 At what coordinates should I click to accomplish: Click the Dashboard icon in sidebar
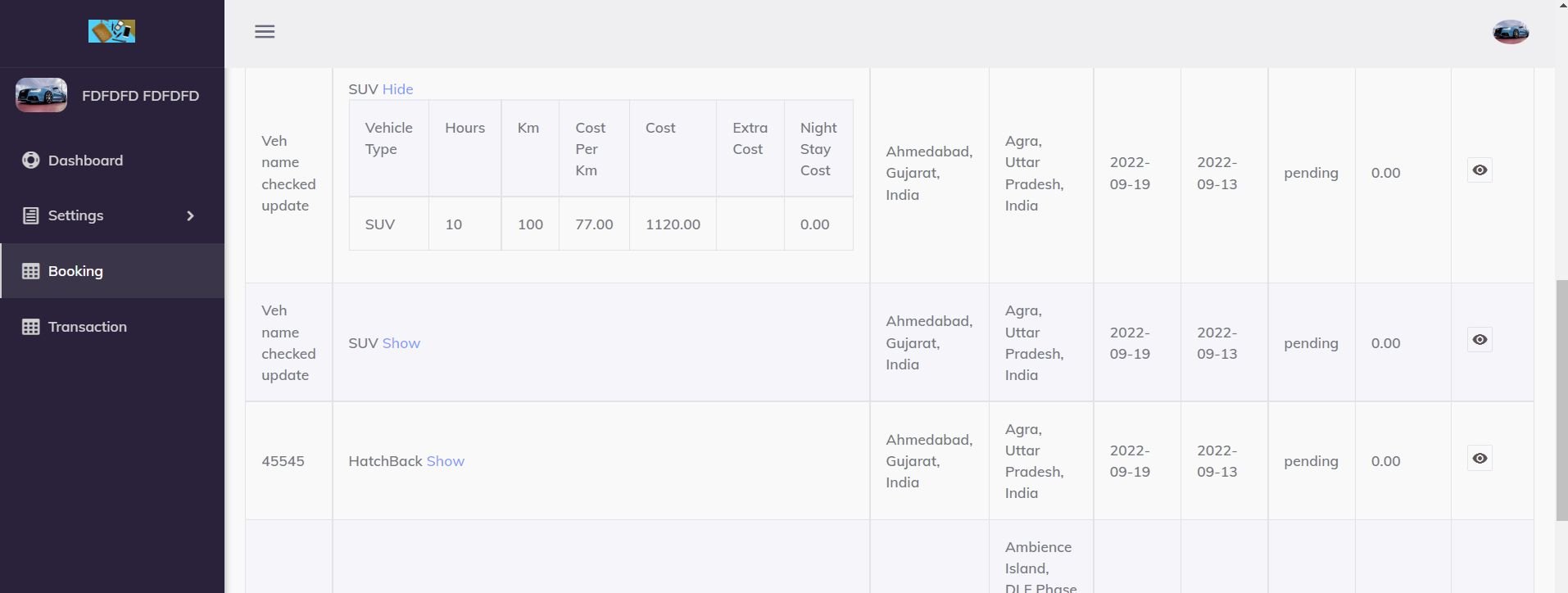[x=30, y=161]
